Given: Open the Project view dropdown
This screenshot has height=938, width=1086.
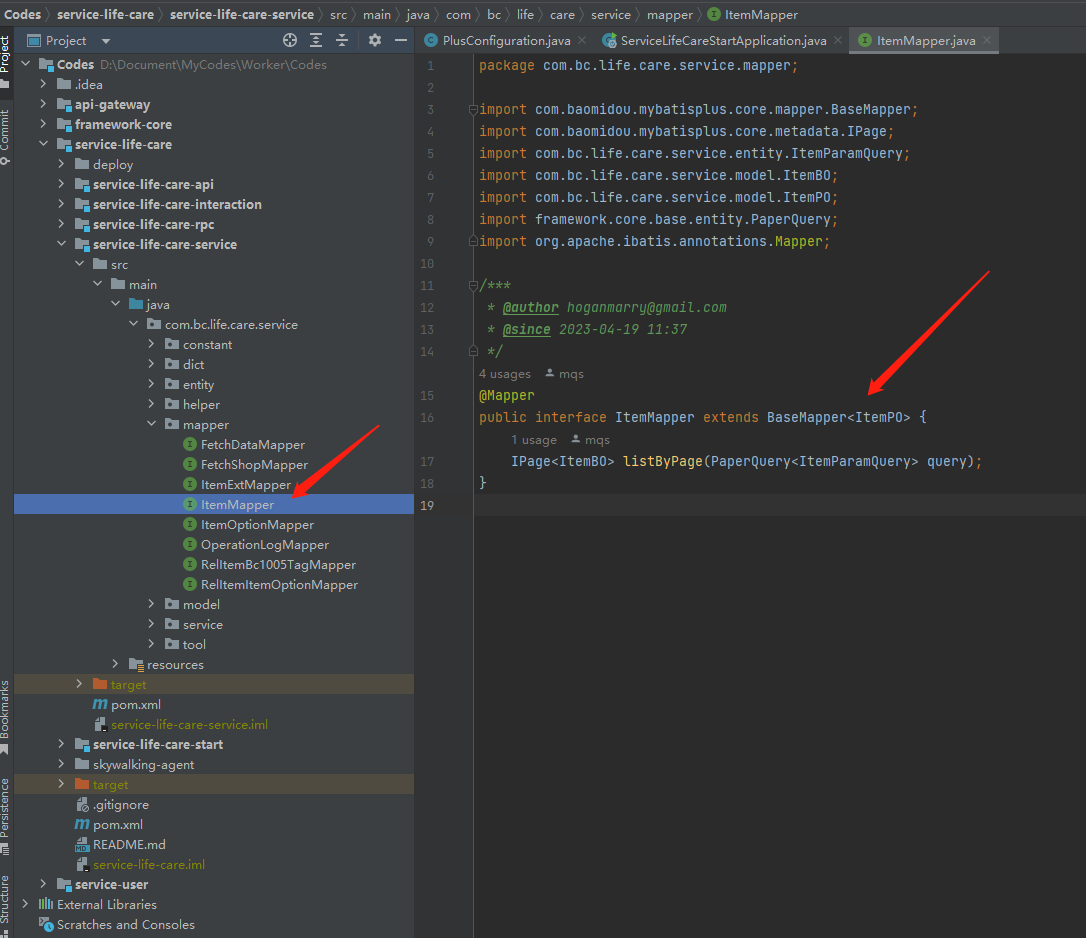Looking at the screenshot, I should [x=106, y=42].
